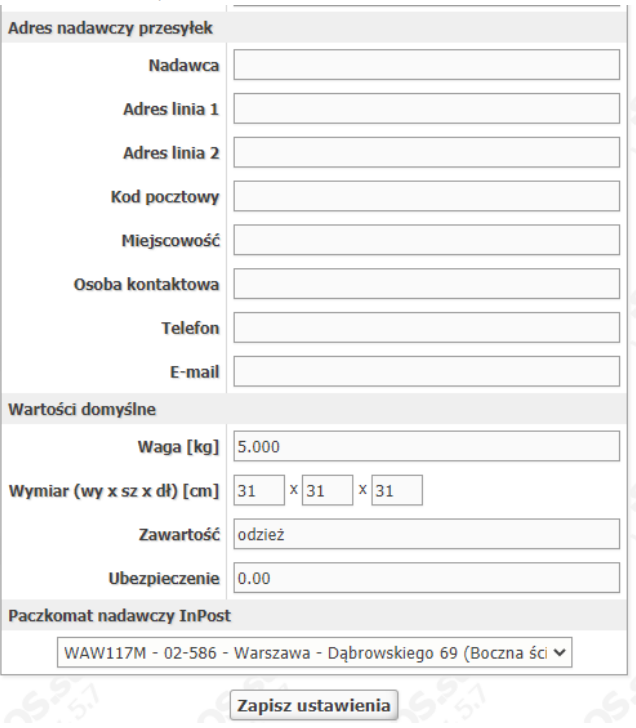636x728 pixels.
Task: Click into the Adres linia 1 field
Action: tap(426, 111)
